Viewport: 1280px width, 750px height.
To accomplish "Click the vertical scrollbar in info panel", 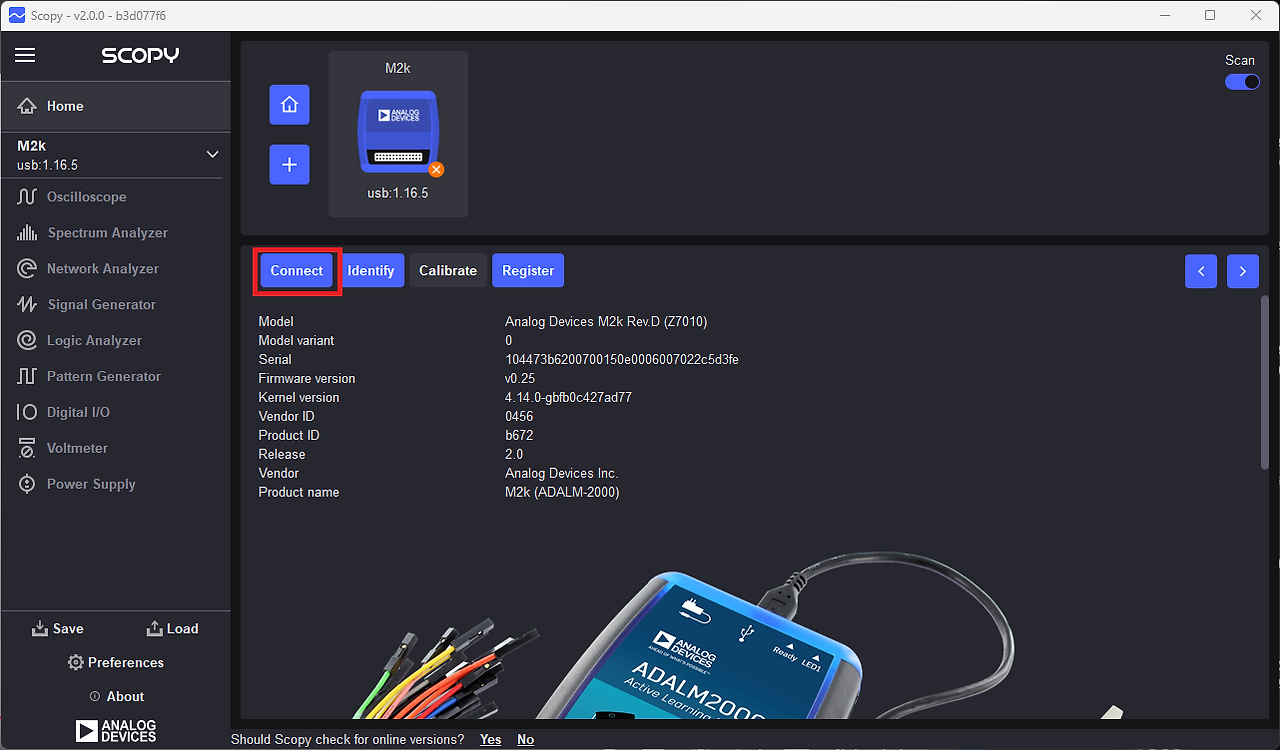I will [1264, 380].
